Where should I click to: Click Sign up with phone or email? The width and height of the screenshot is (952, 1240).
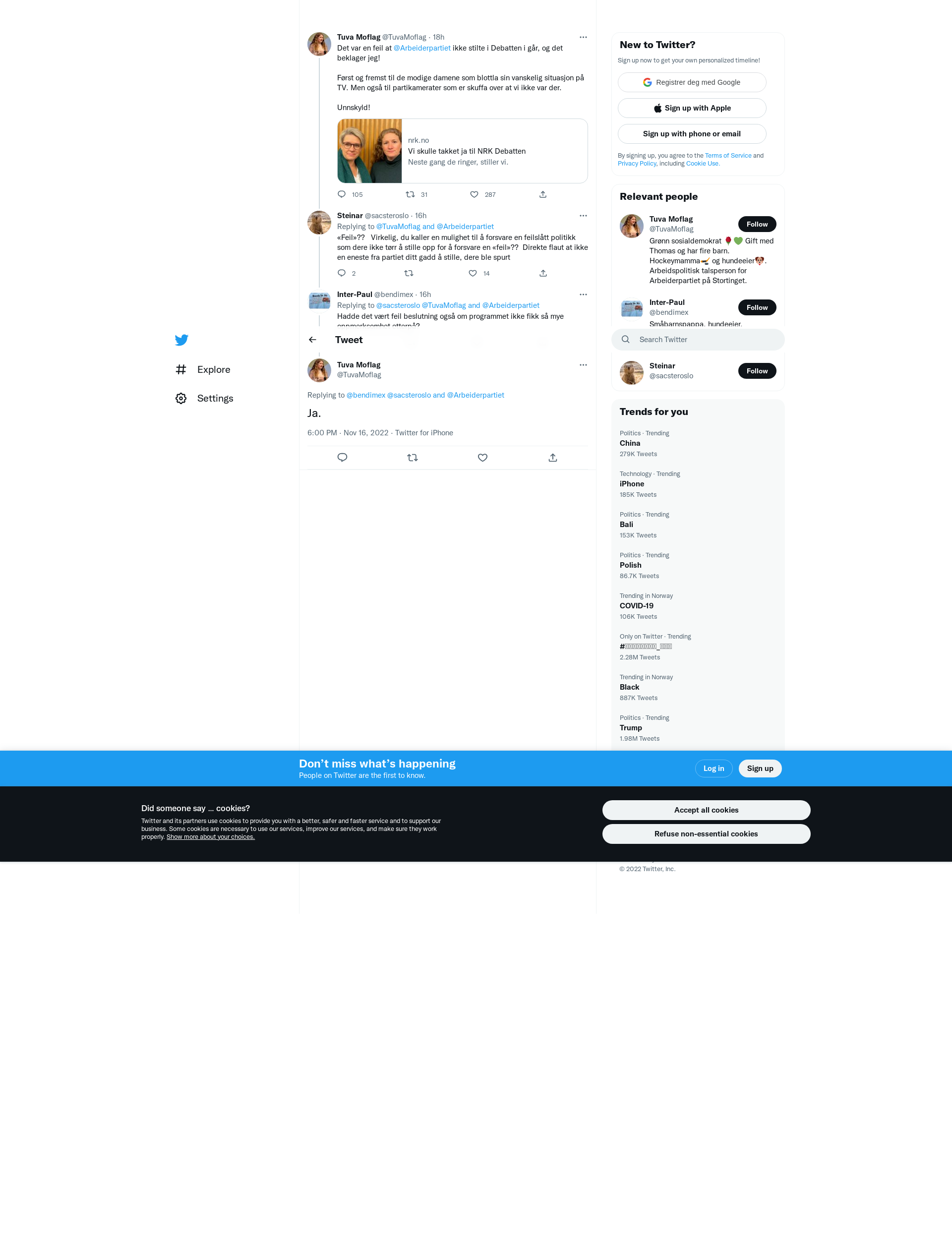[x=692, y=134]
